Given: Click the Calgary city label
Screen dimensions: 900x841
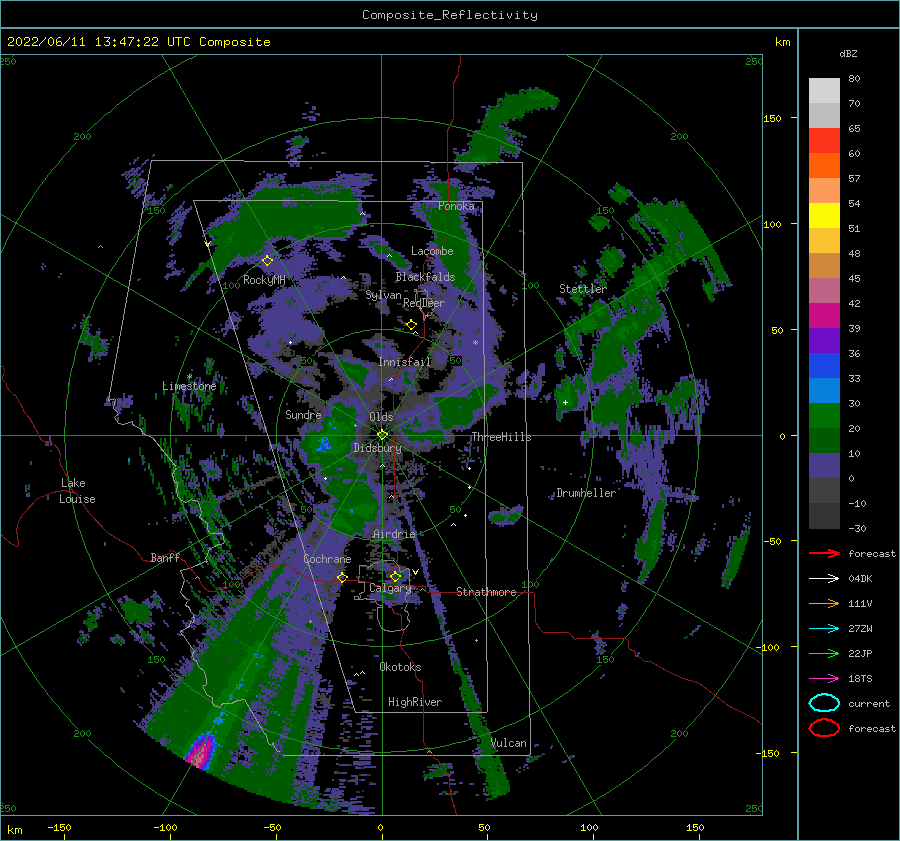Looking at the screenshot, I should pyautogui.click(x=390, y=588).
